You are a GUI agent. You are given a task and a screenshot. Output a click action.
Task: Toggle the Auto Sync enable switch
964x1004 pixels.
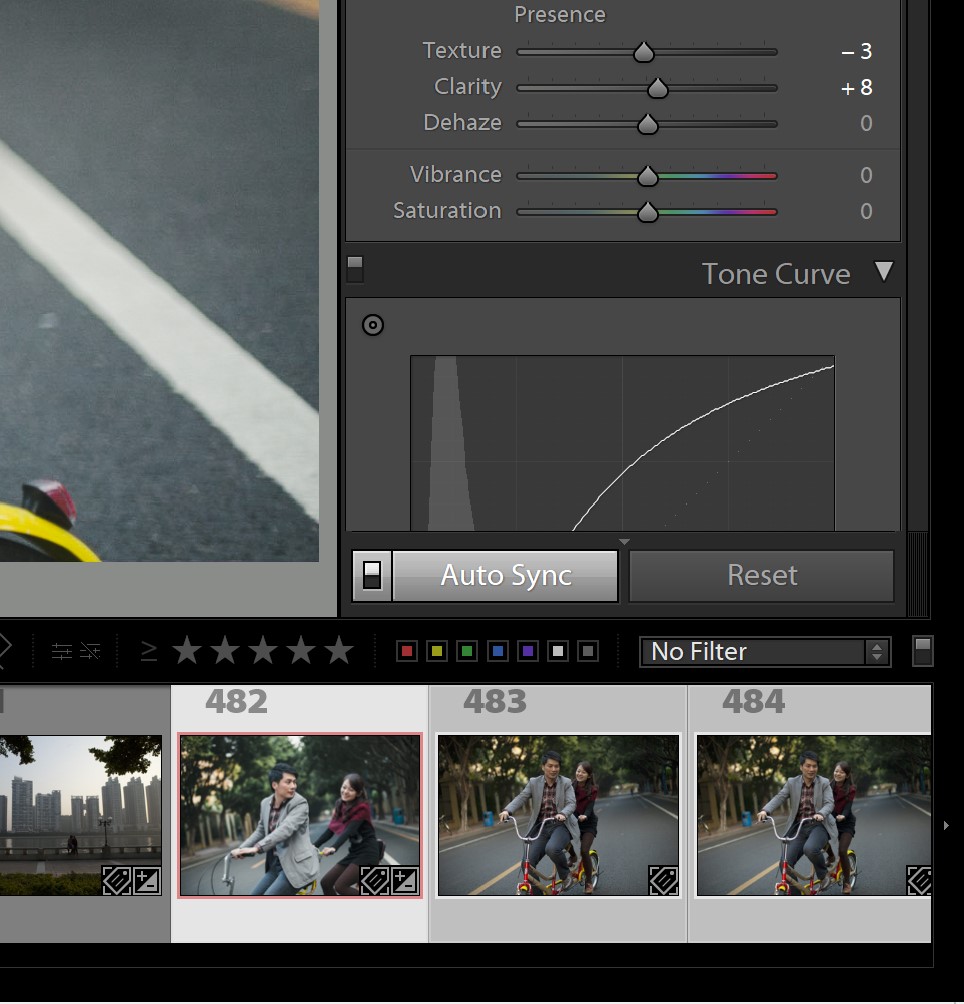[x=372, y=576]
